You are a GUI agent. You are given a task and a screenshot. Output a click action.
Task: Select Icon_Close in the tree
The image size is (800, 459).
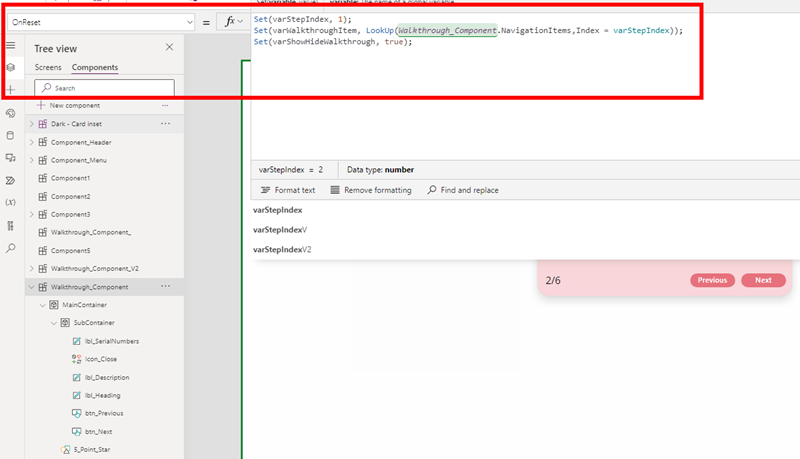[x=101, y=359]
